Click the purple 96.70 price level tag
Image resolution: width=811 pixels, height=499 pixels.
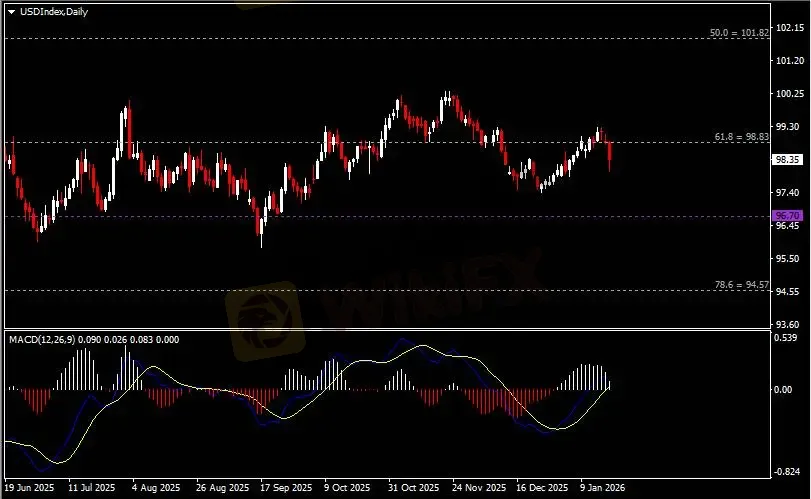point(787,215)
